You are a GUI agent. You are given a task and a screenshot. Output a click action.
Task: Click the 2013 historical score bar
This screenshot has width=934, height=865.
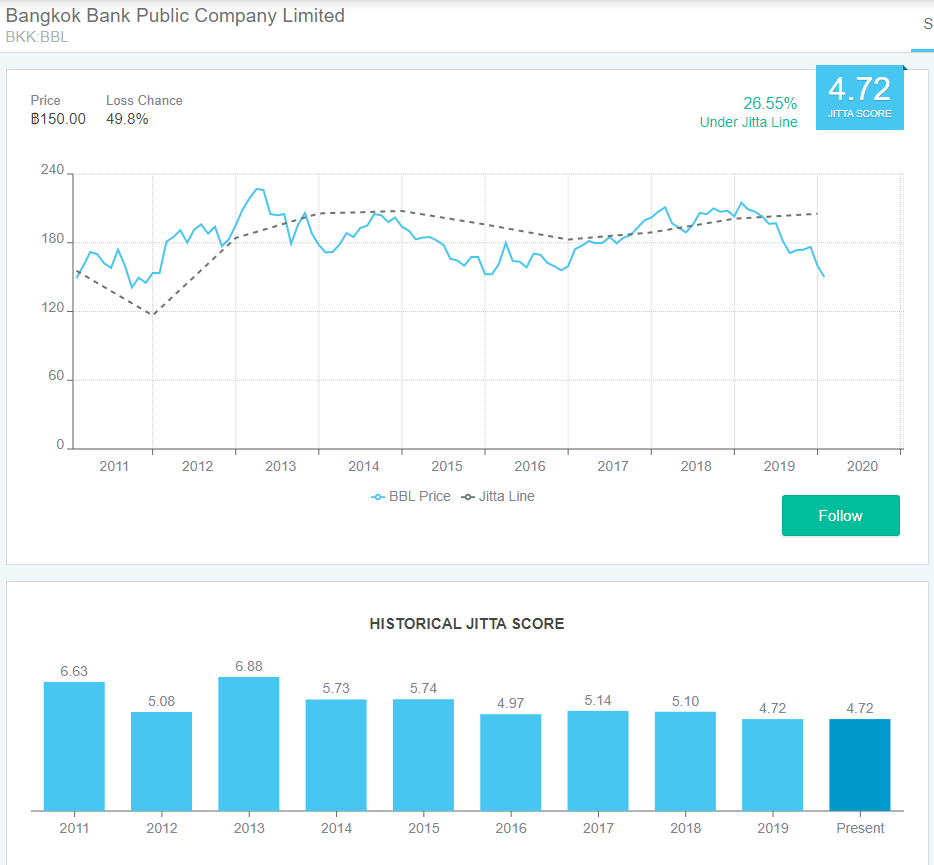click(248, 743)
